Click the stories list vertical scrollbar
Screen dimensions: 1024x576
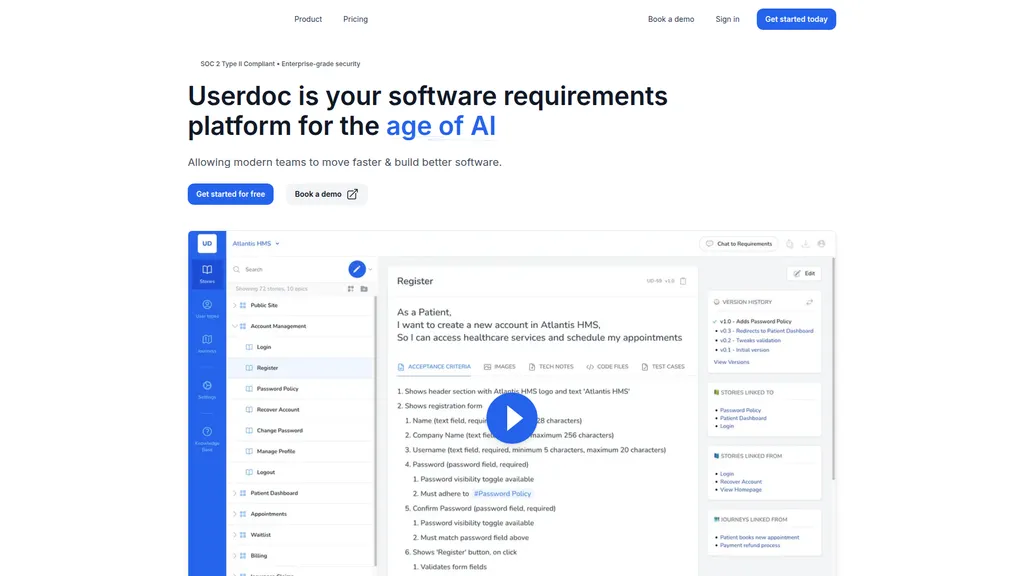tap(376, 431)
